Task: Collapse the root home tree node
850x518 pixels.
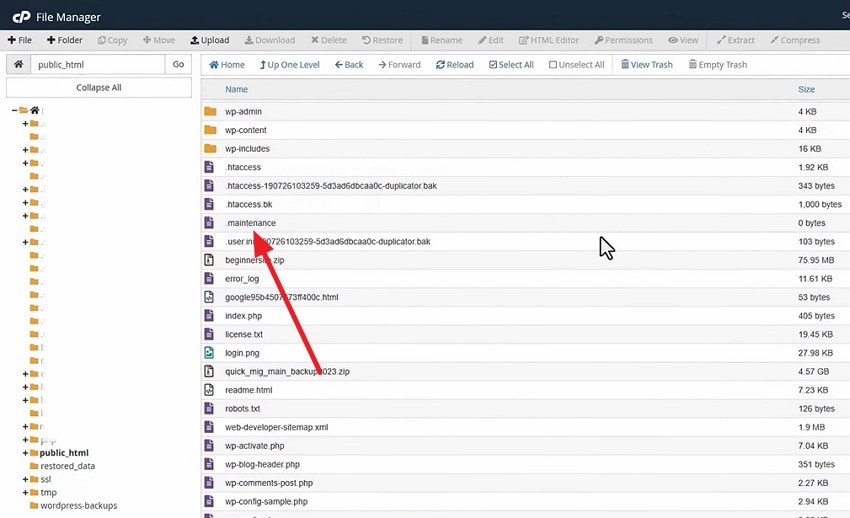Action: coord(14,111)
